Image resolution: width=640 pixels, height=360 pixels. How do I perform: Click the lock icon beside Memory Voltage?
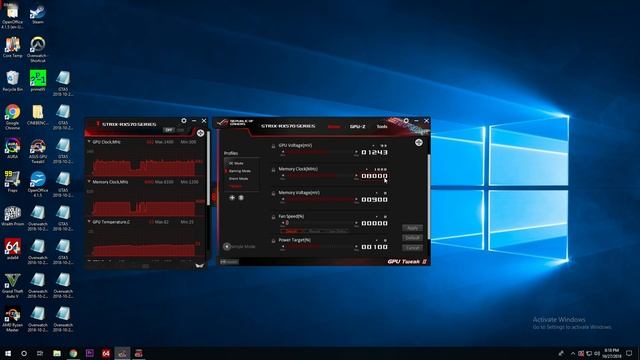[x=273, y=193]
